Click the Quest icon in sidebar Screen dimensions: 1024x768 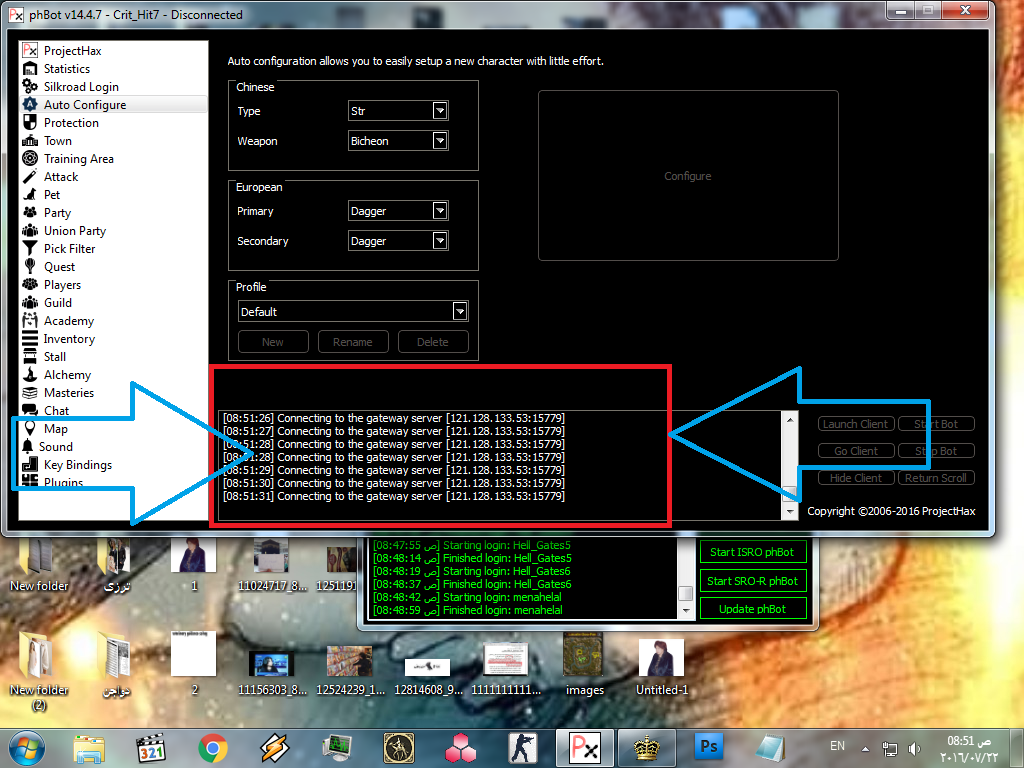30,266
